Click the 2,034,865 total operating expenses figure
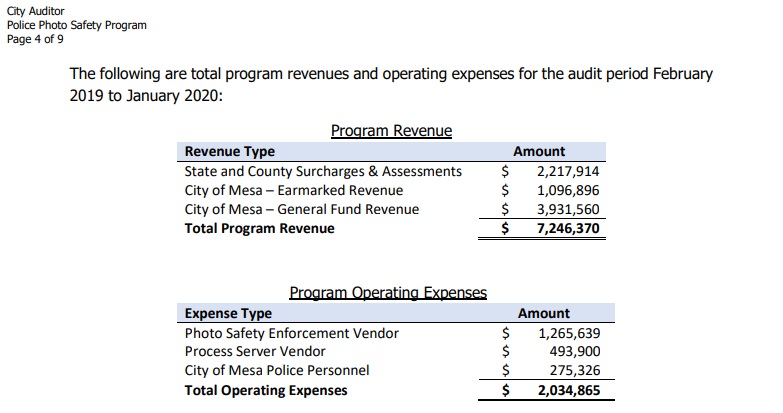The image size is (783, 413). tap(568, 390)
